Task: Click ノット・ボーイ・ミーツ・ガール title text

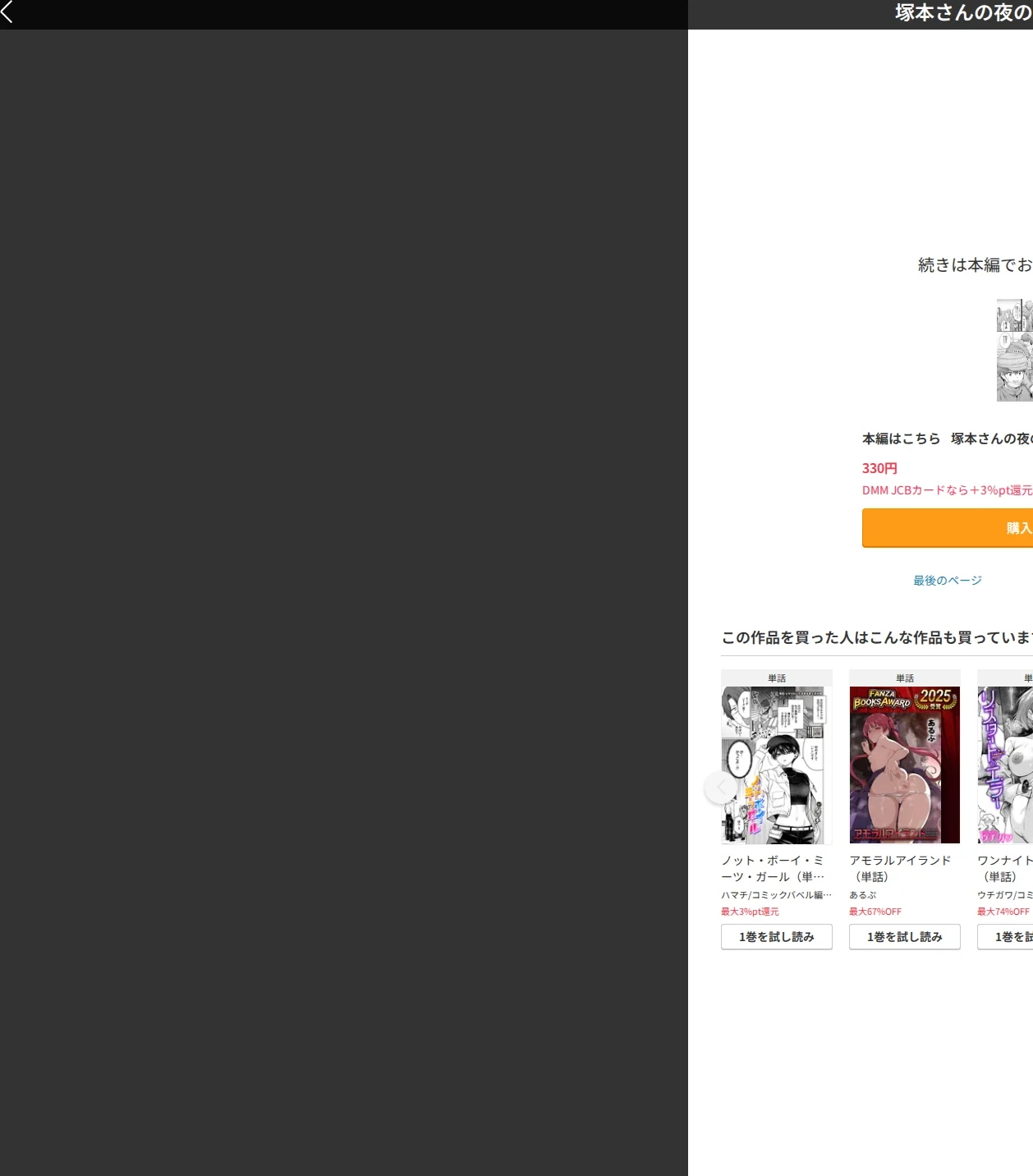Action: [x=773, y=868]
